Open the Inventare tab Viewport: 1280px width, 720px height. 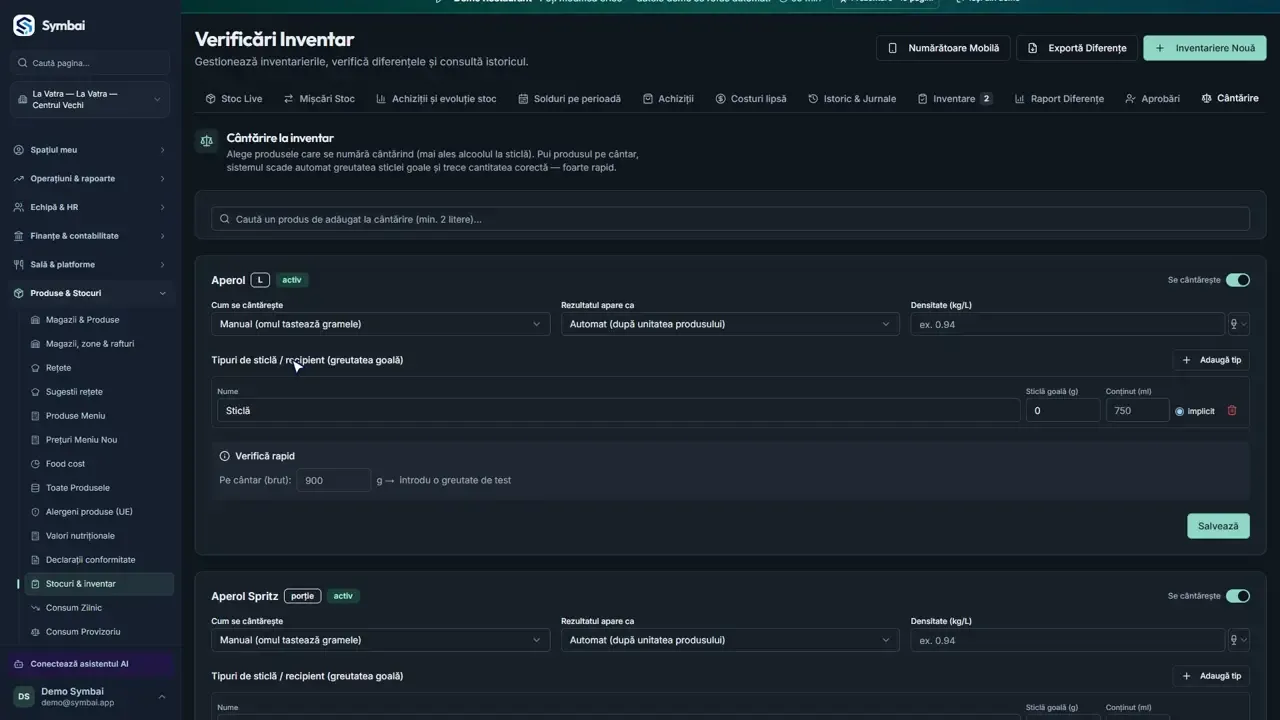coord(955,99)
